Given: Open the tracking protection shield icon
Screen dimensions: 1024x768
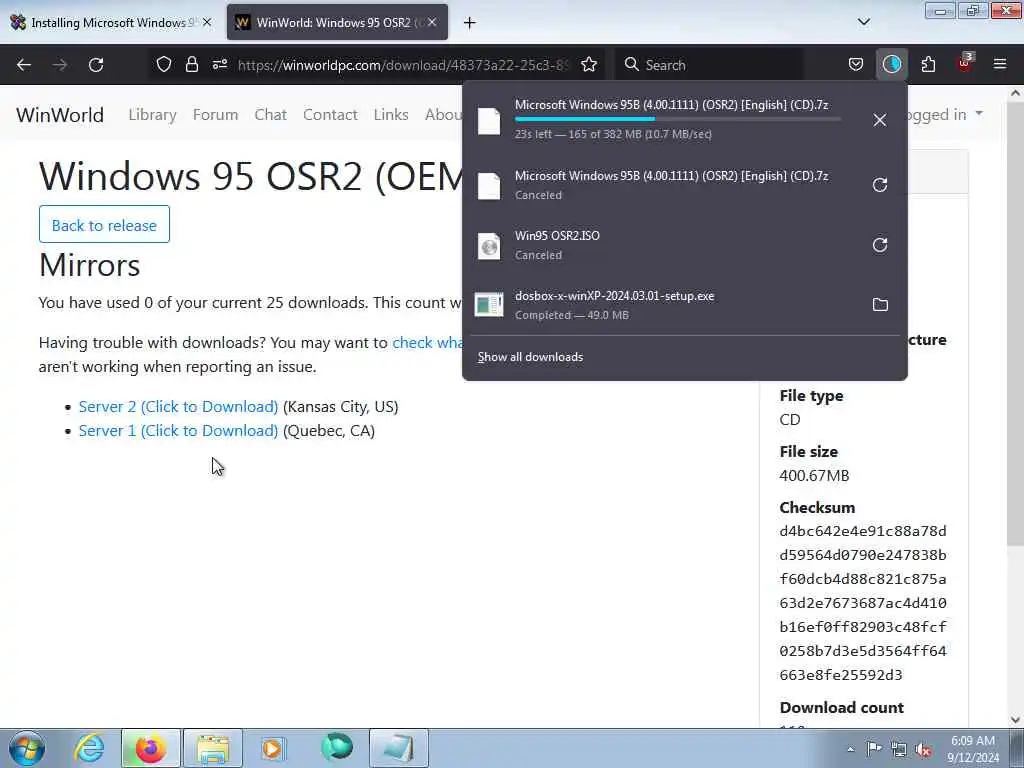Looking at the screenshot, I should (x=164, y=65).
